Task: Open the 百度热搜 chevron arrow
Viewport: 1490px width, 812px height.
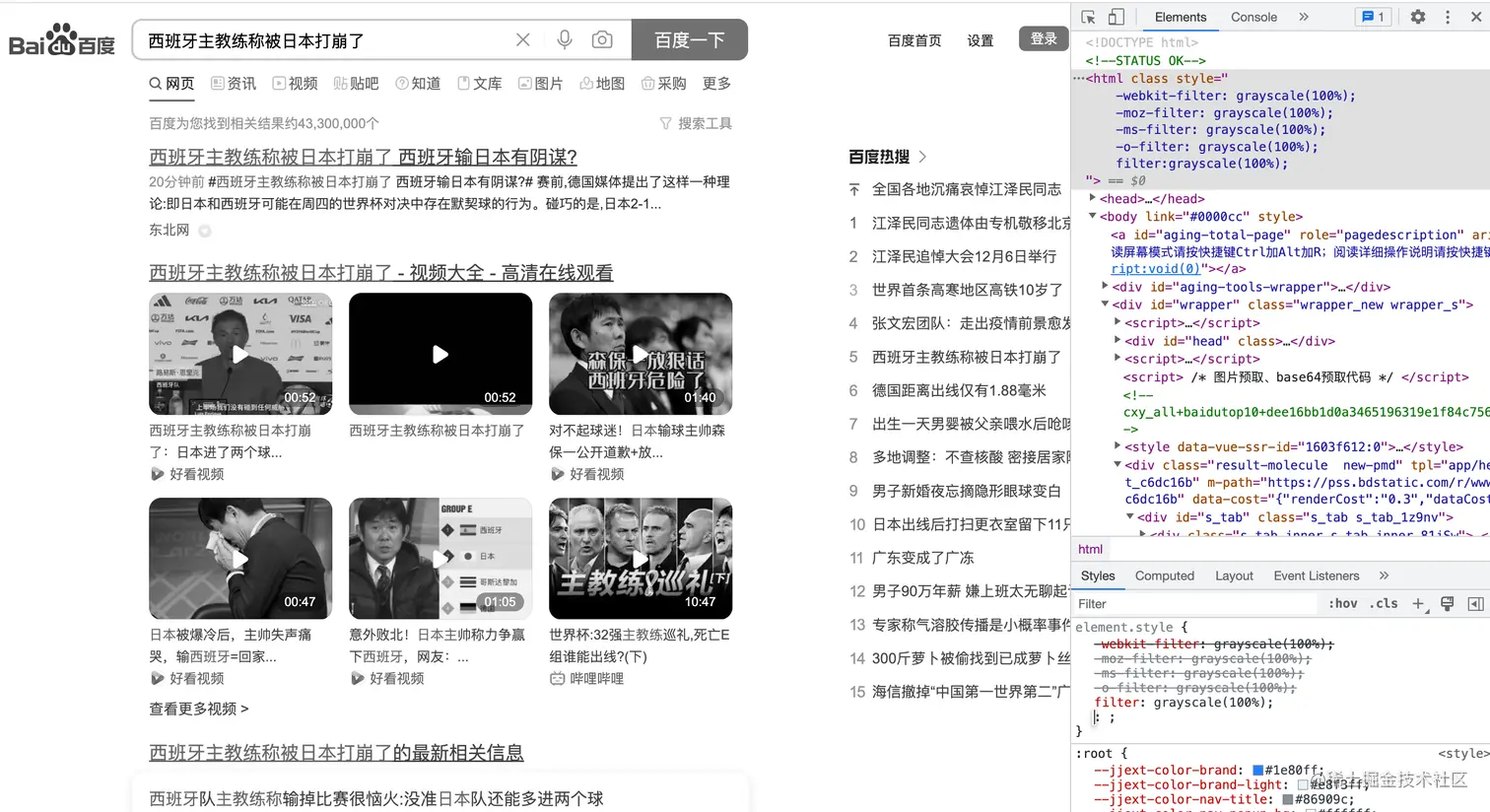Action: click(922, 157)
